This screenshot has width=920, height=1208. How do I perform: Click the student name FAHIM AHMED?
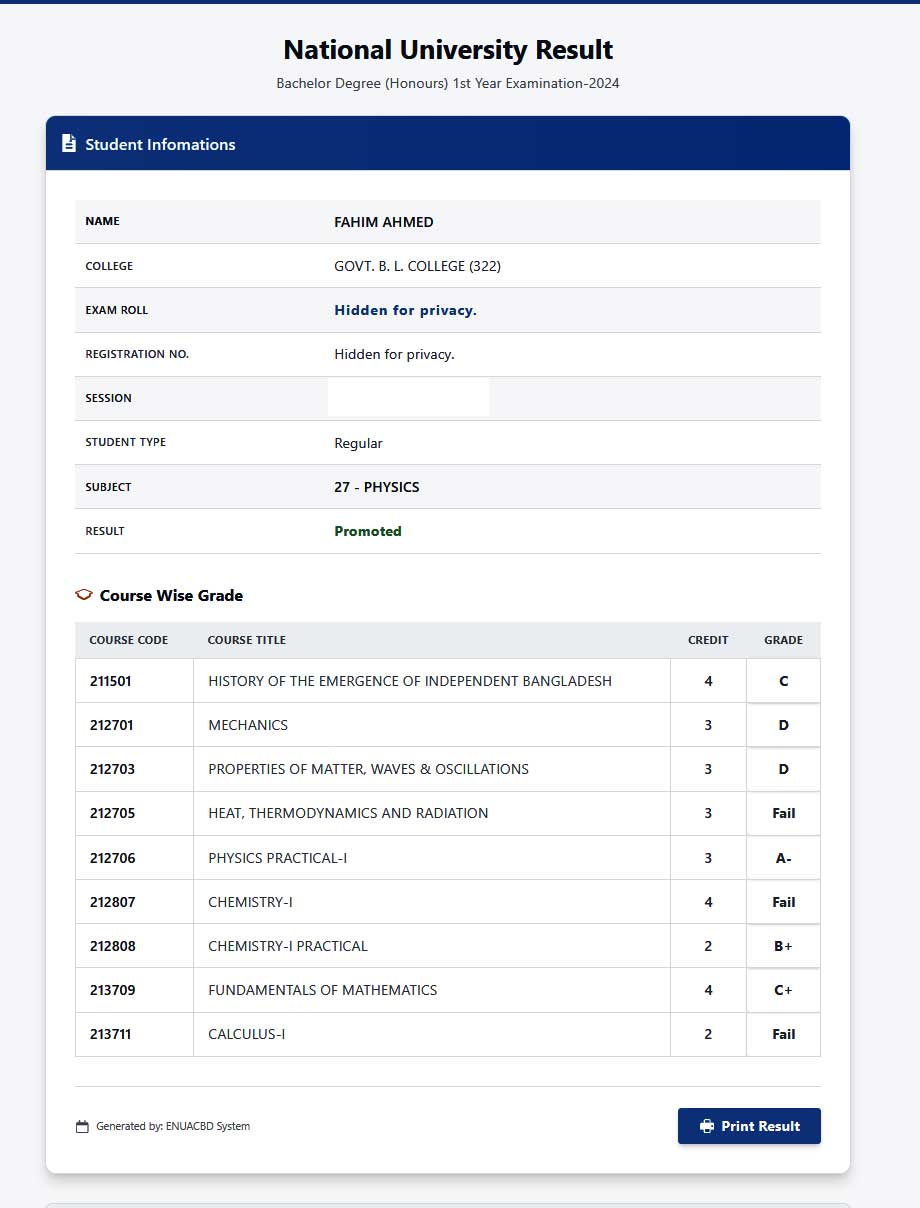pos(384,222)
